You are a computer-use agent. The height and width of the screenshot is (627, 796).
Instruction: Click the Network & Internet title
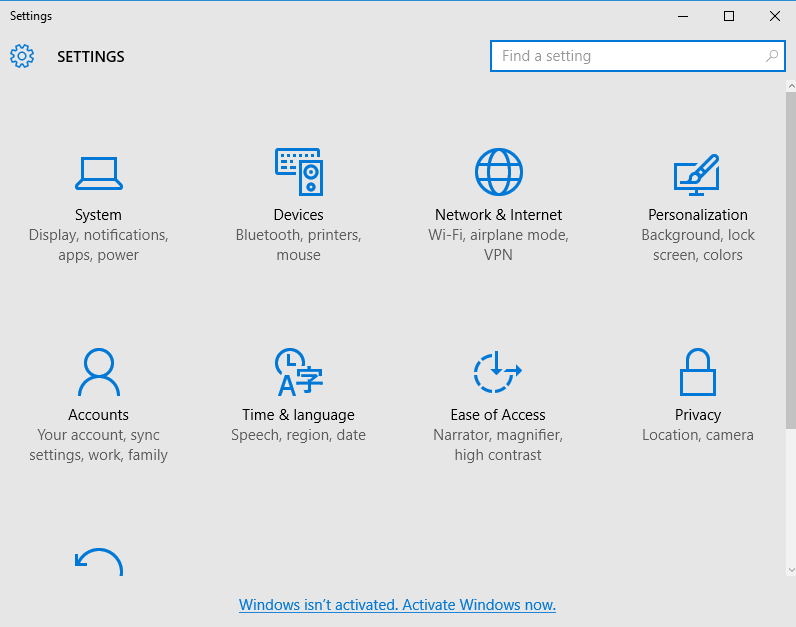[498, 215]
